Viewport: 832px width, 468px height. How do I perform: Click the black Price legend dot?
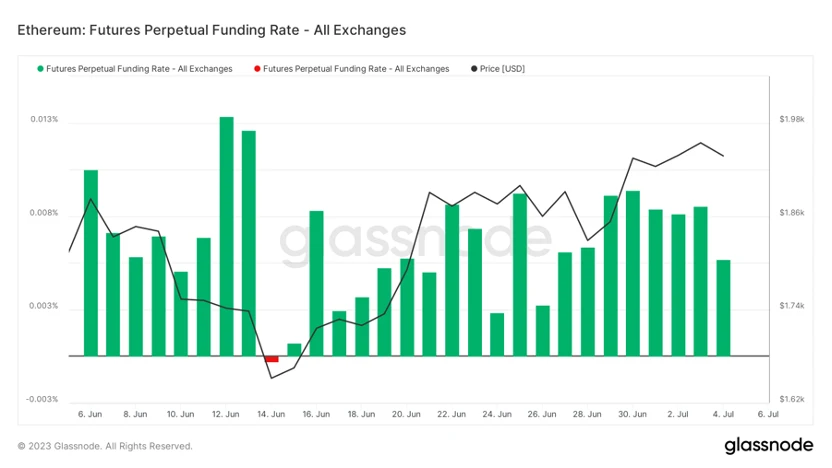(473, 69)
